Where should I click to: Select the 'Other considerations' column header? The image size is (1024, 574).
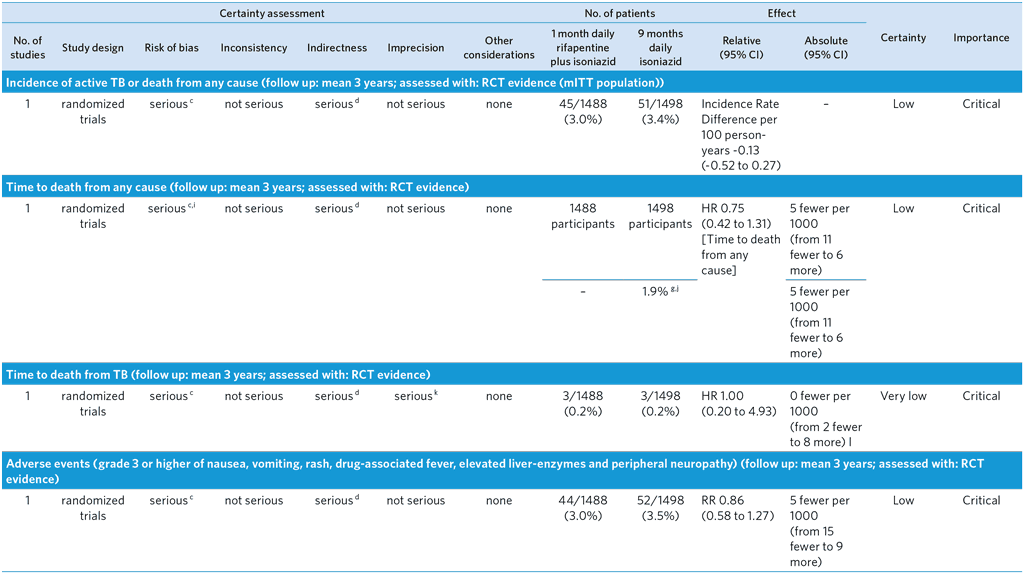tap(498, 48)
